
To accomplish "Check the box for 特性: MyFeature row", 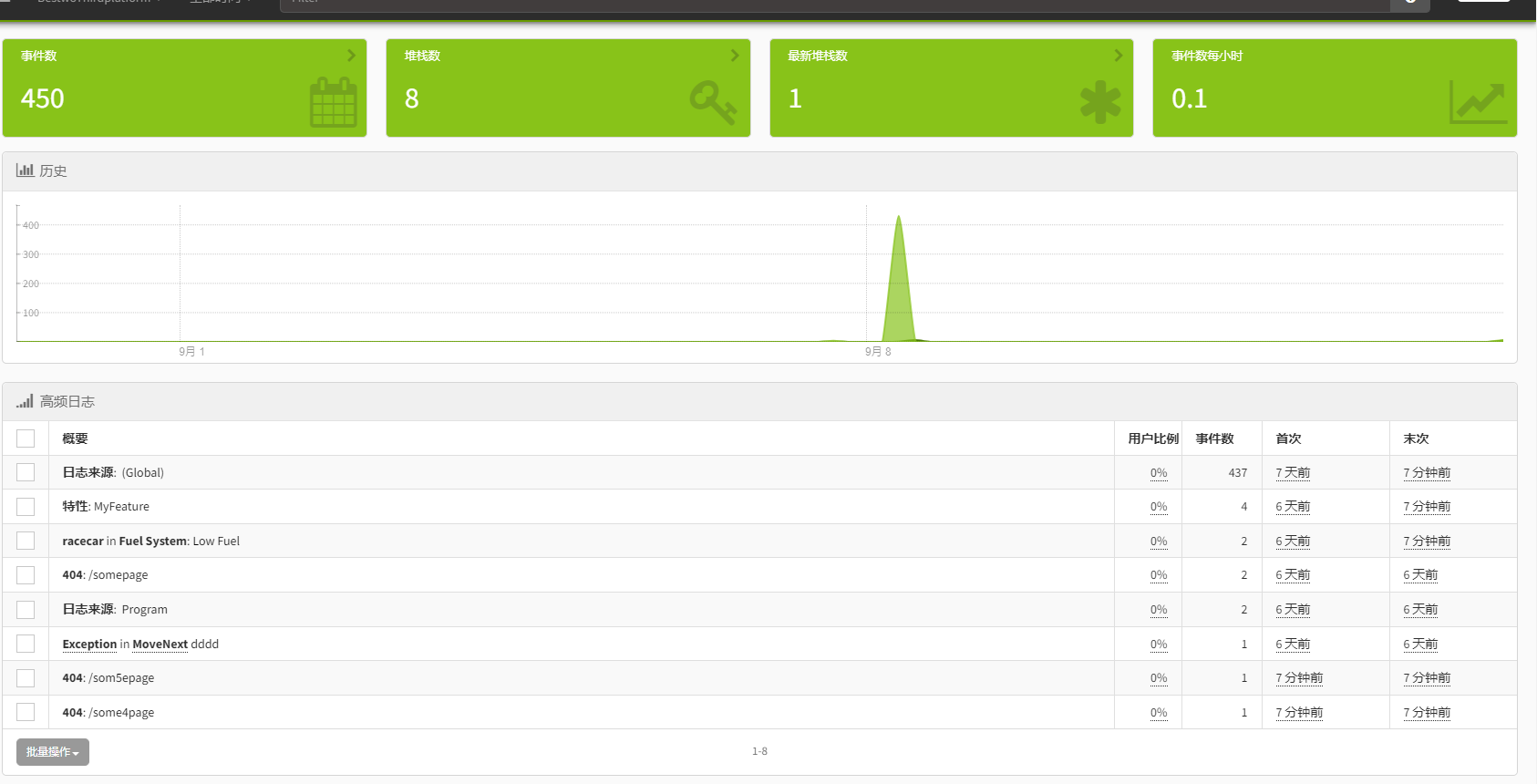I will click(26, 507).
